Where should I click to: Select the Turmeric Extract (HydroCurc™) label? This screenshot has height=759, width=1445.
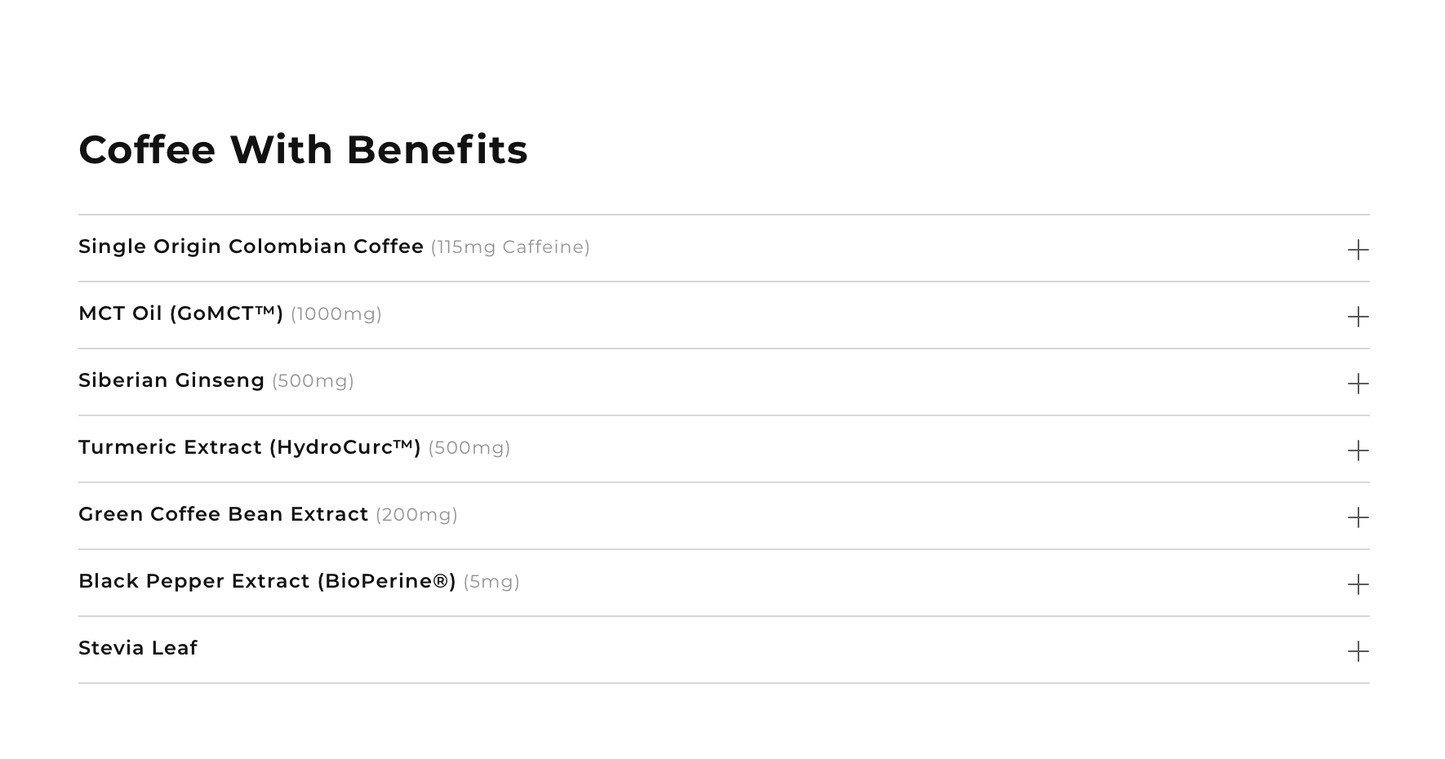coord(249,448)
